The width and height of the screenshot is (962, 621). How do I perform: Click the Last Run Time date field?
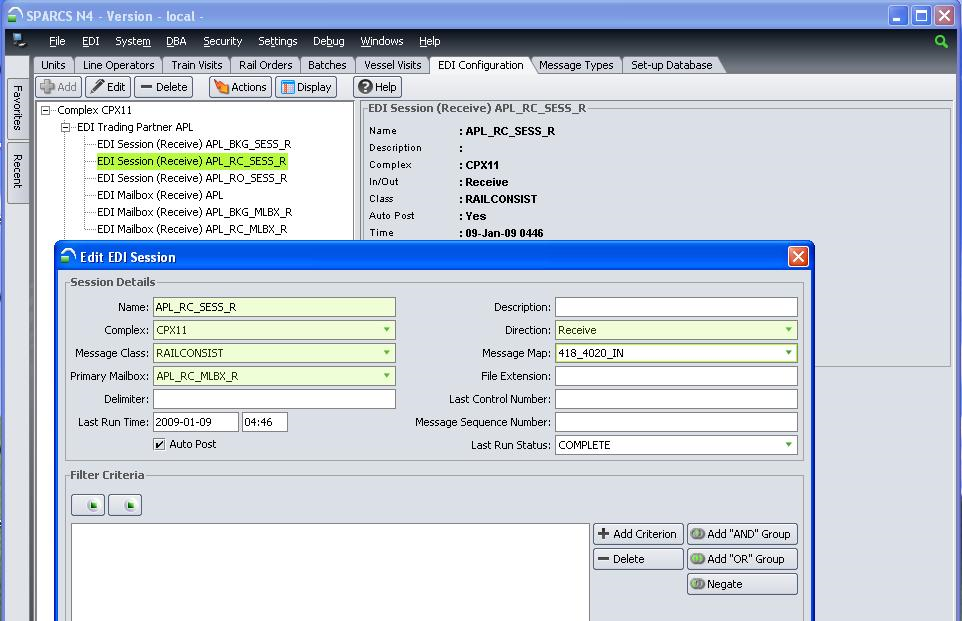(196, 422)
